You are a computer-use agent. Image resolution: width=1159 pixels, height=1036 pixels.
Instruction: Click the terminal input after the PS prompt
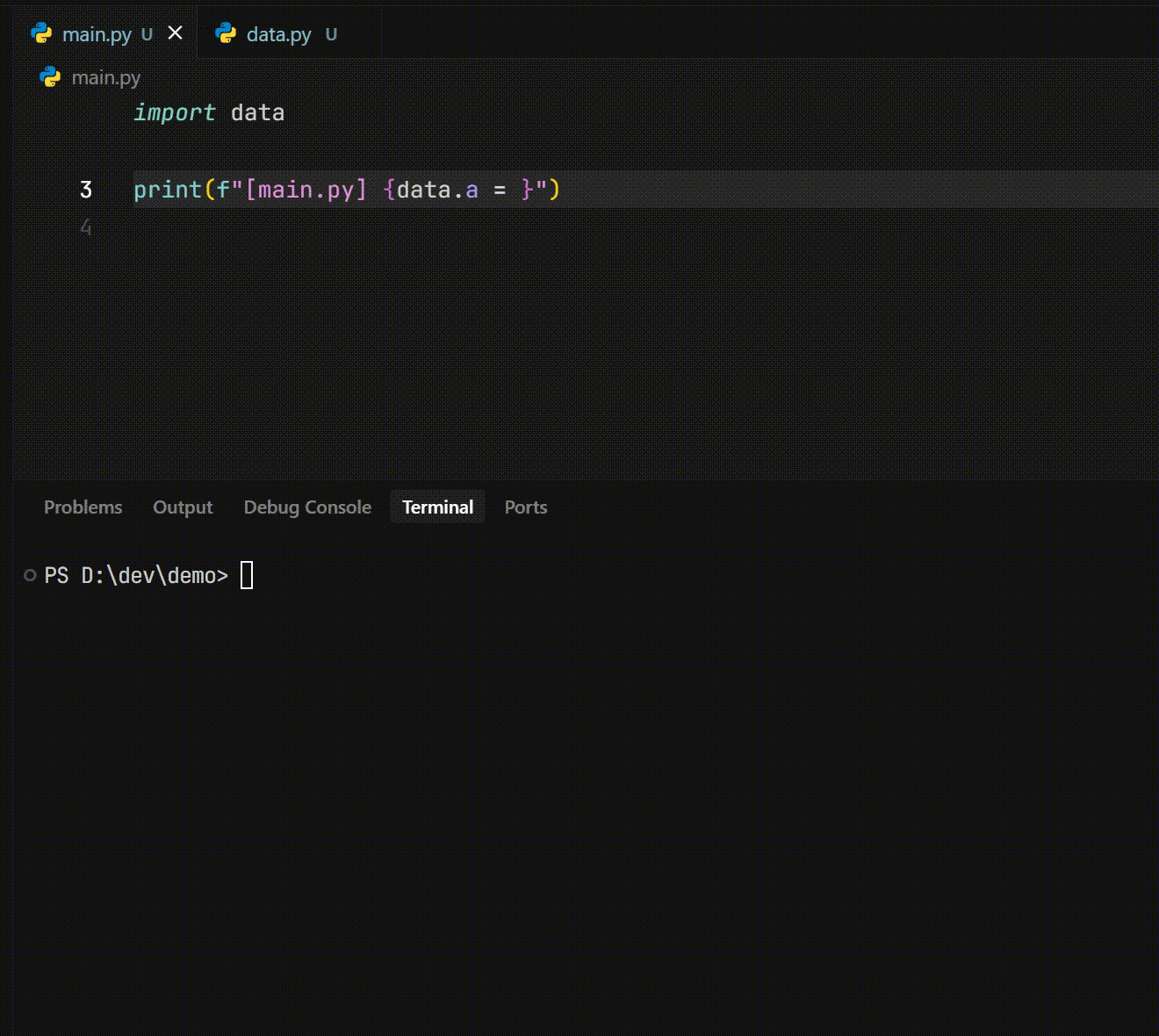tap(247, 575)
